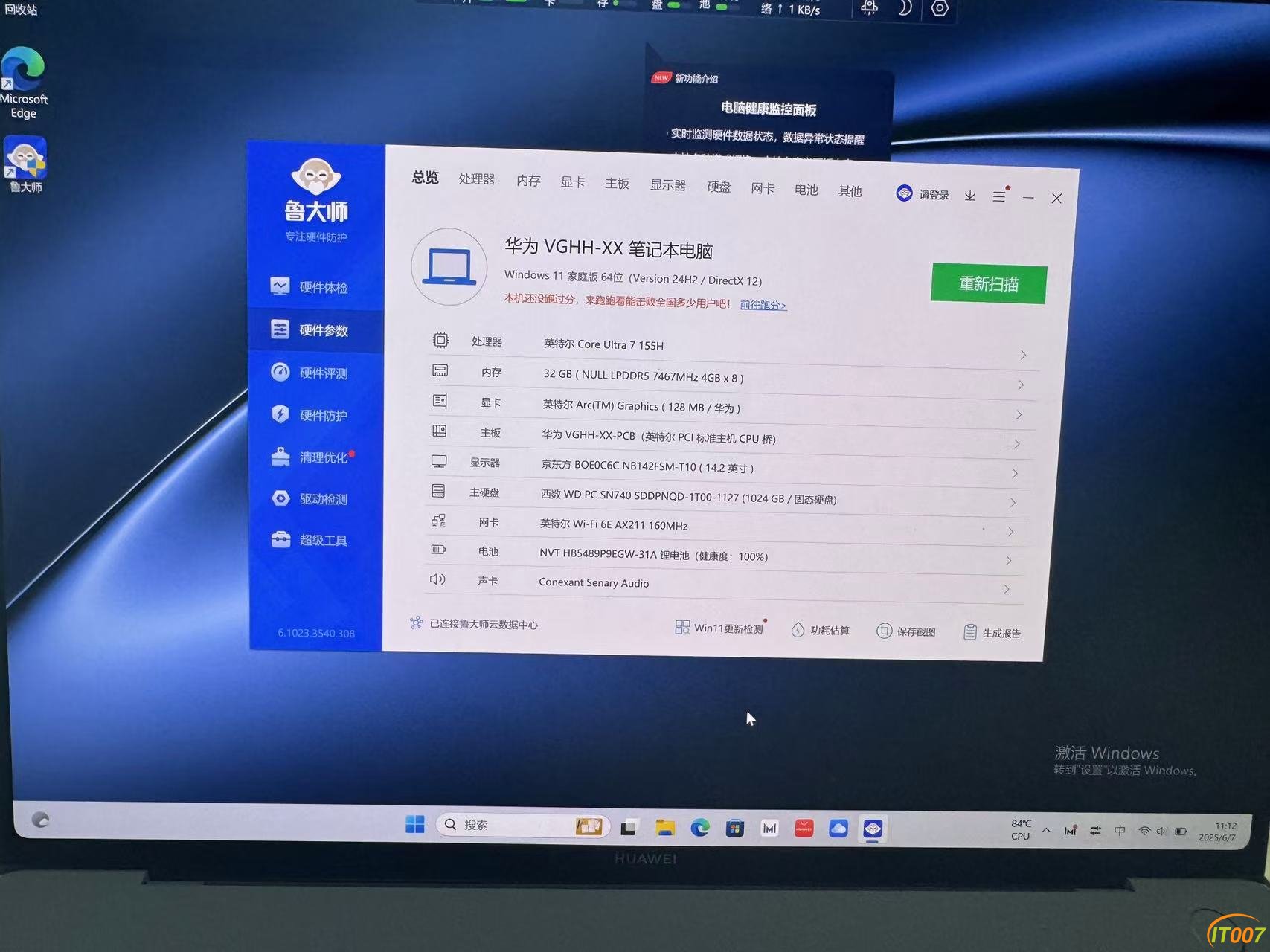The height and width of the screenshot is (952, 1270).
Task: Click the blue cloud taskbar icon
Action: coord(838,829)
